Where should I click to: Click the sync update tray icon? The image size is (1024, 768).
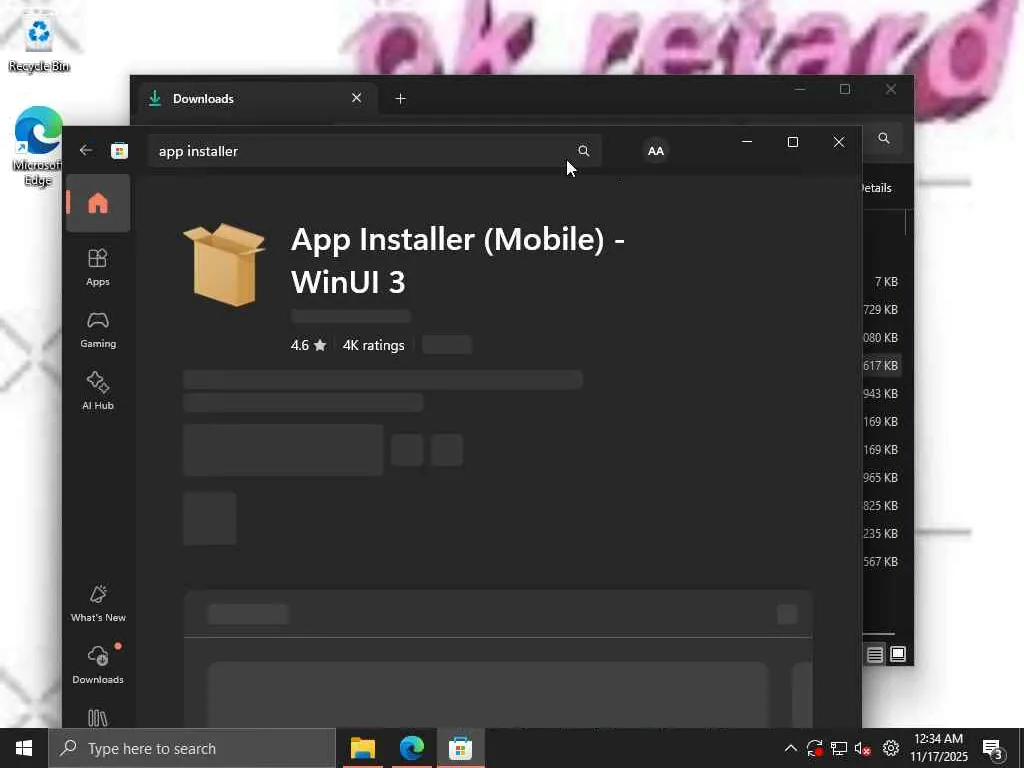tap(814, 748)
